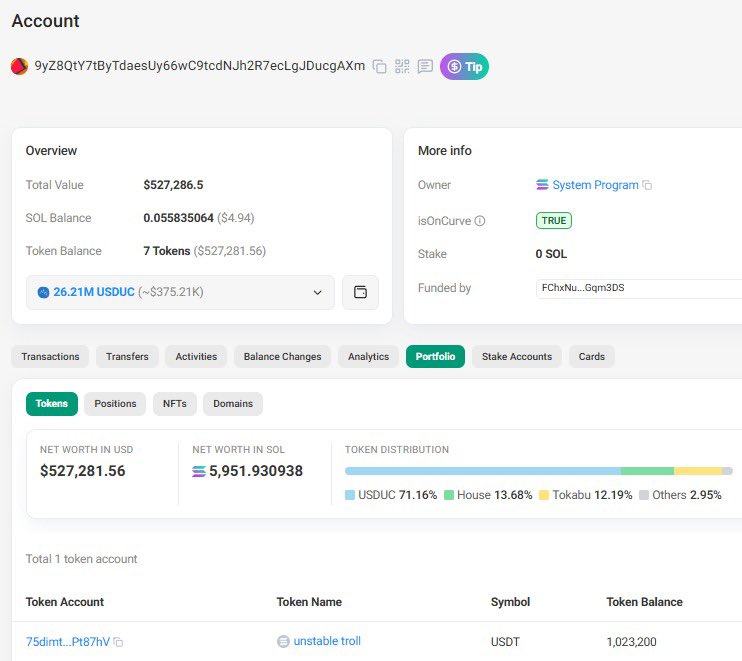
Task: Click the USDUC 71.16% legend swatch
Action: (350, 495)
